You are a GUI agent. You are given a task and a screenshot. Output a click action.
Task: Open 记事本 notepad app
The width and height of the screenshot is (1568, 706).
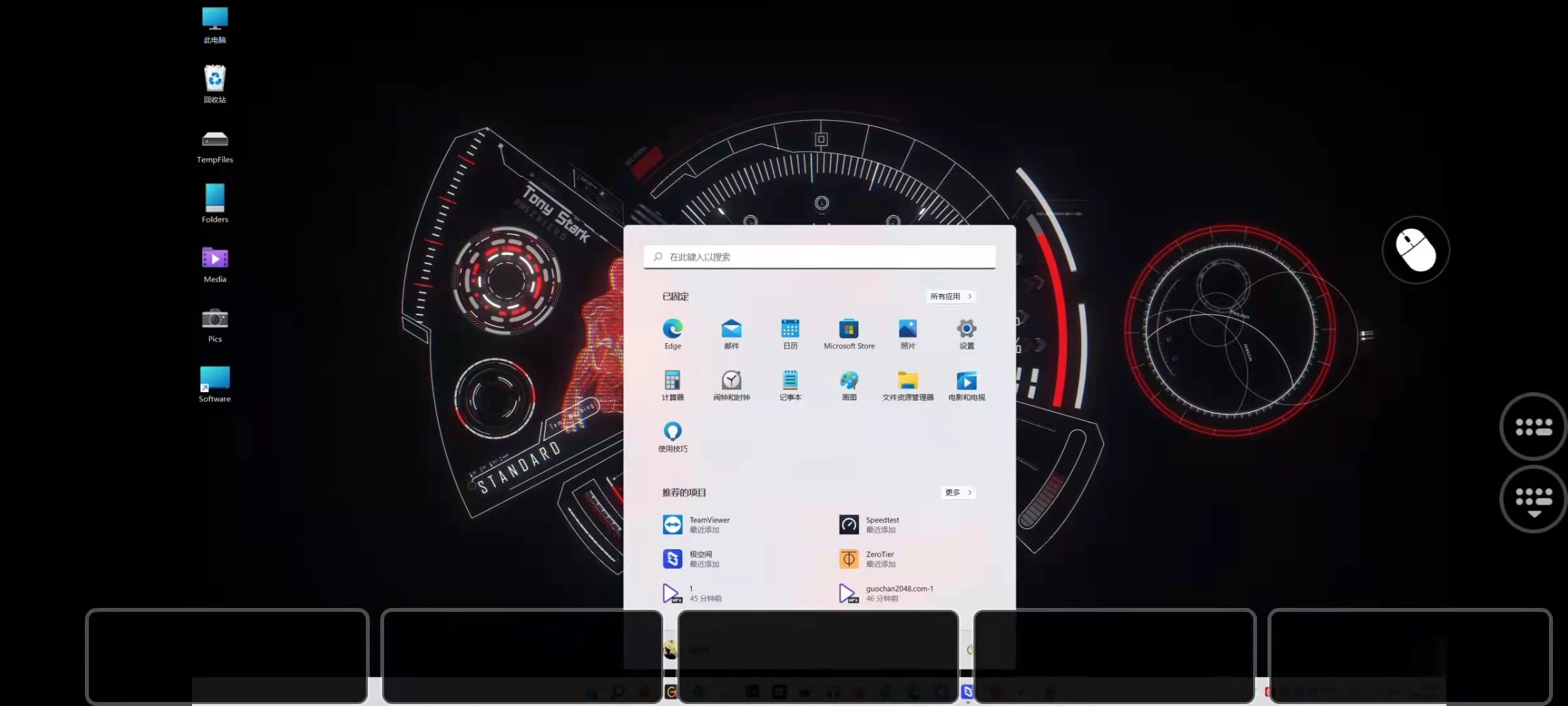click(x=790, y=385)
